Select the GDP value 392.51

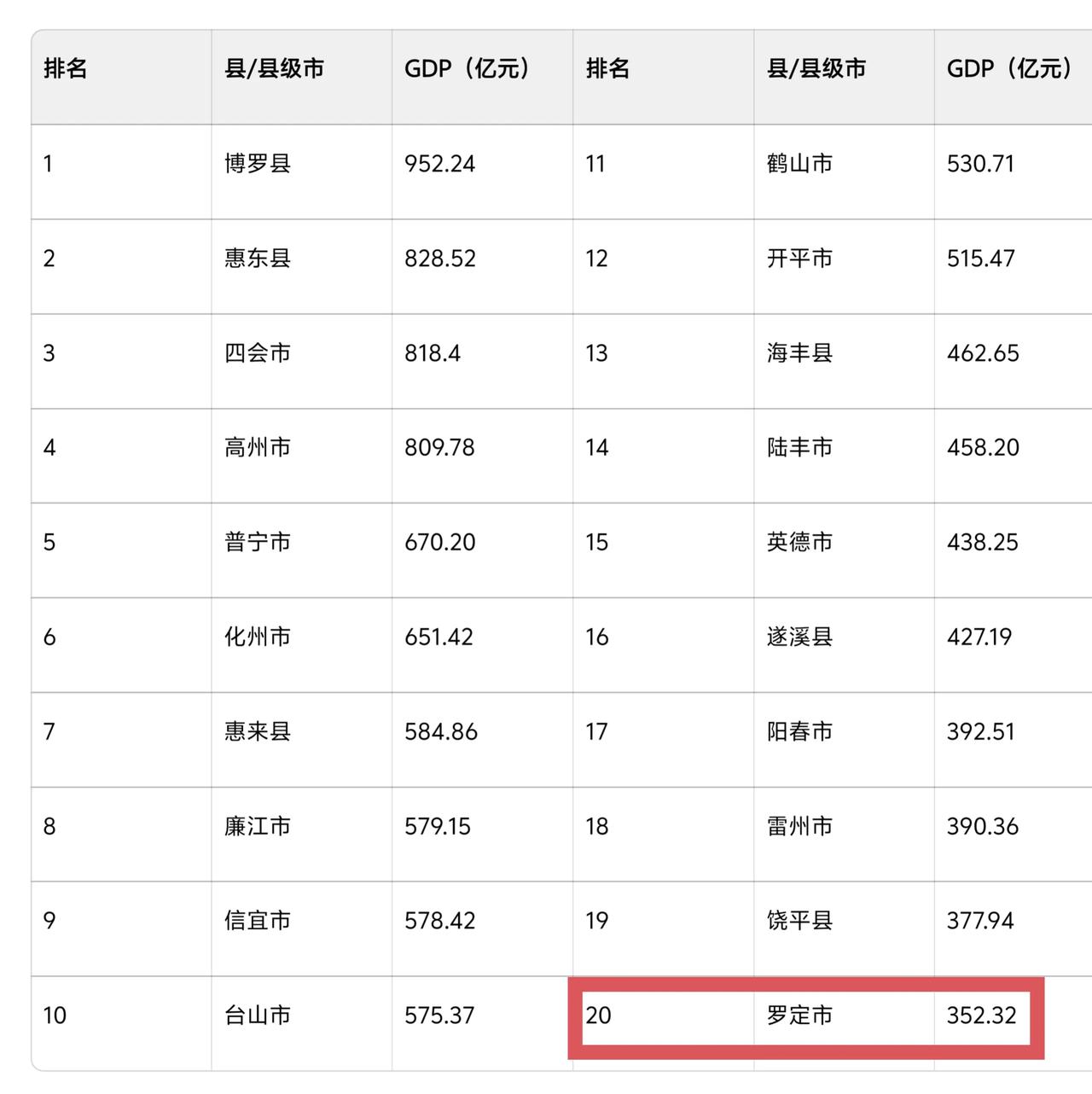(981, 731)
